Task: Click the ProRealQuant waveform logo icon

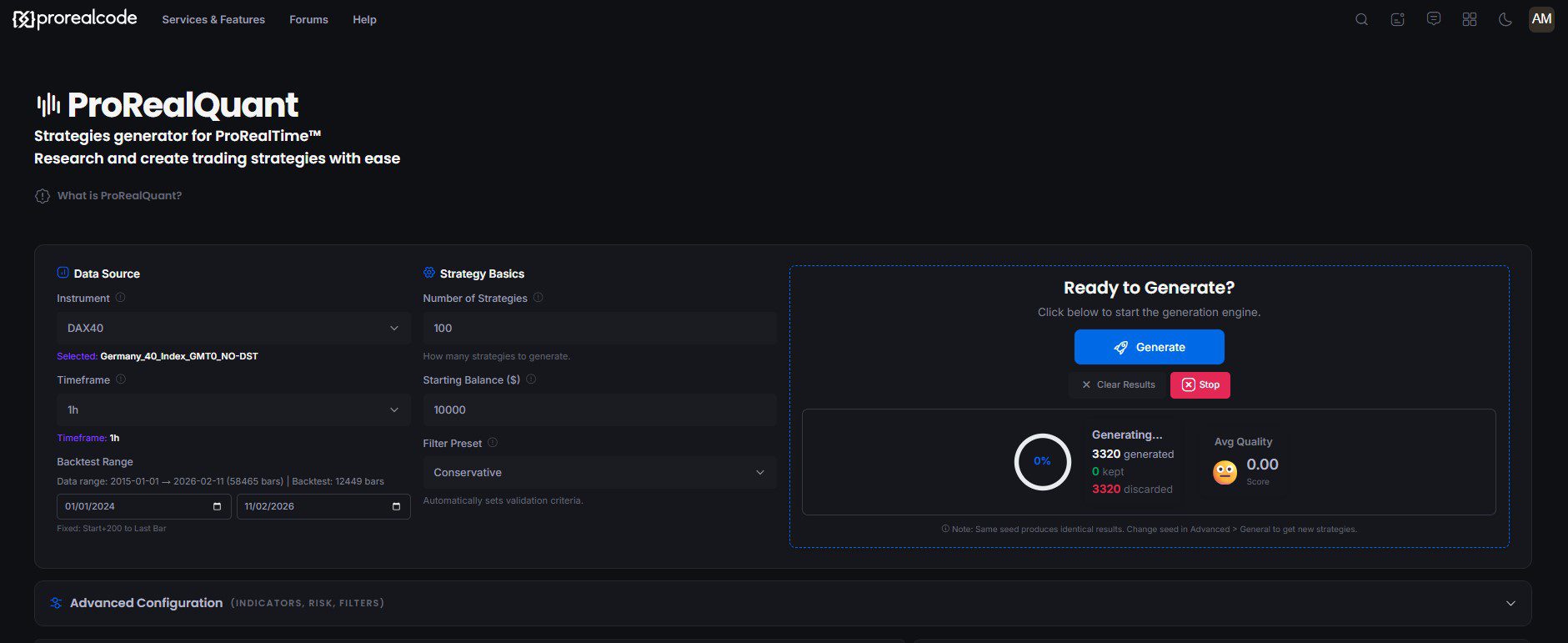Action: click(48, 104)
